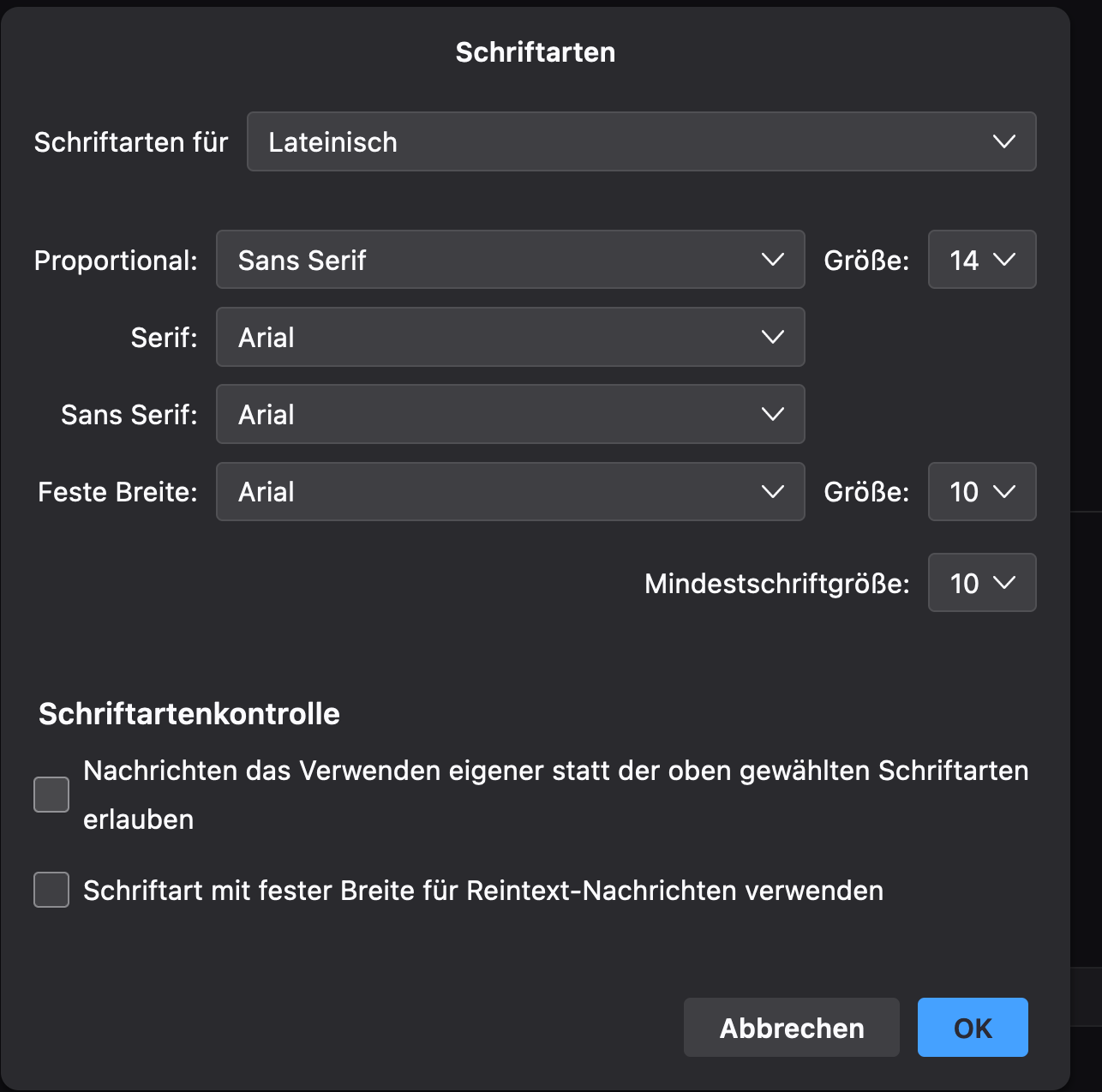Expand the Sans Serif font dropdown set to Arial
Image resolution: width=1102 pixels, height=1092 pixels.
(x=510, y=414)
